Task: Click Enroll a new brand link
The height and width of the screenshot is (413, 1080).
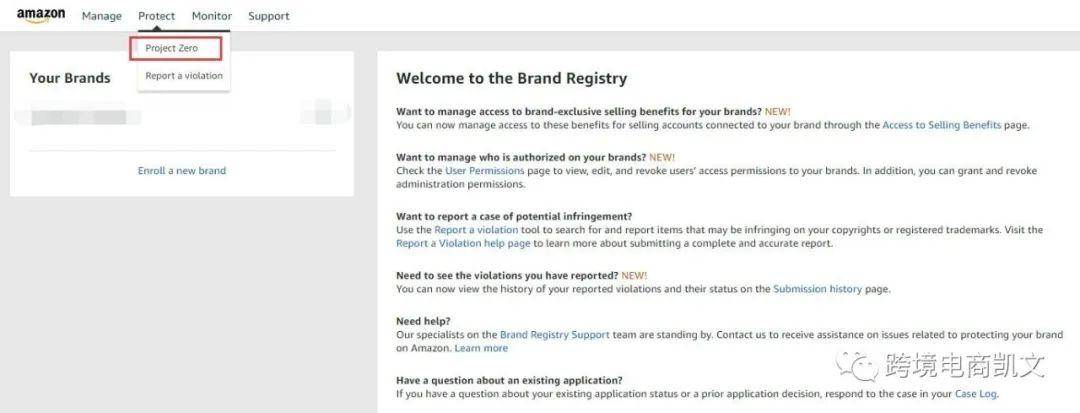Action: click(182, 171)
